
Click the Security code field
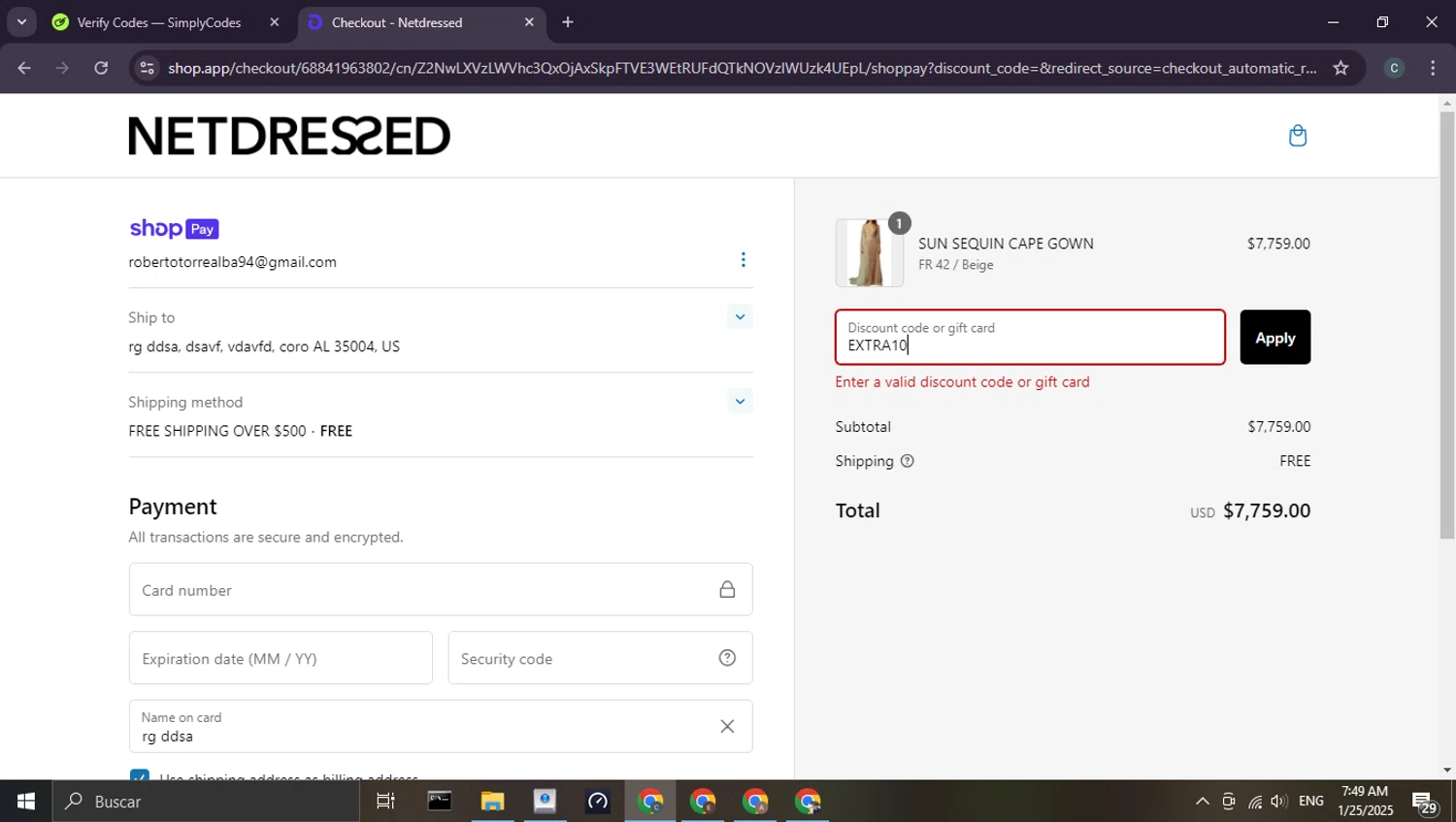pyautogui.click(x=600, y=658)
